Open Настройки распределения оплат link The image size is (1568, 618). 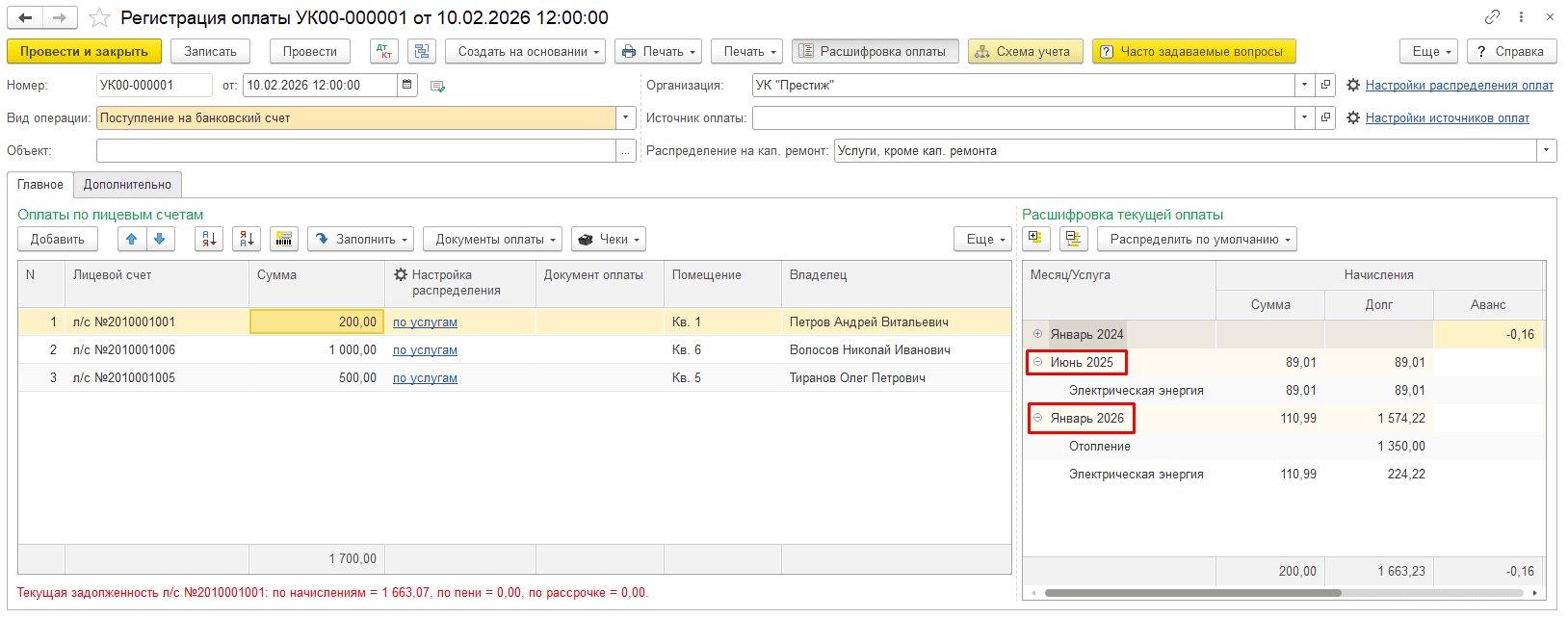coord(1458,85)
